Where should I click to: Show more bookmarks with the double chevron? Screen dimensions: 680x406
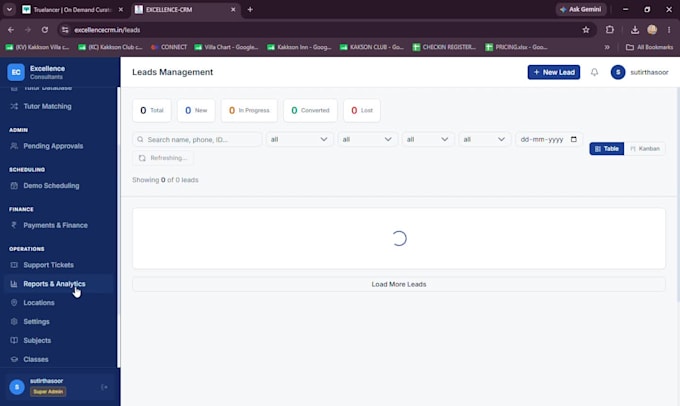coord(607,47)
